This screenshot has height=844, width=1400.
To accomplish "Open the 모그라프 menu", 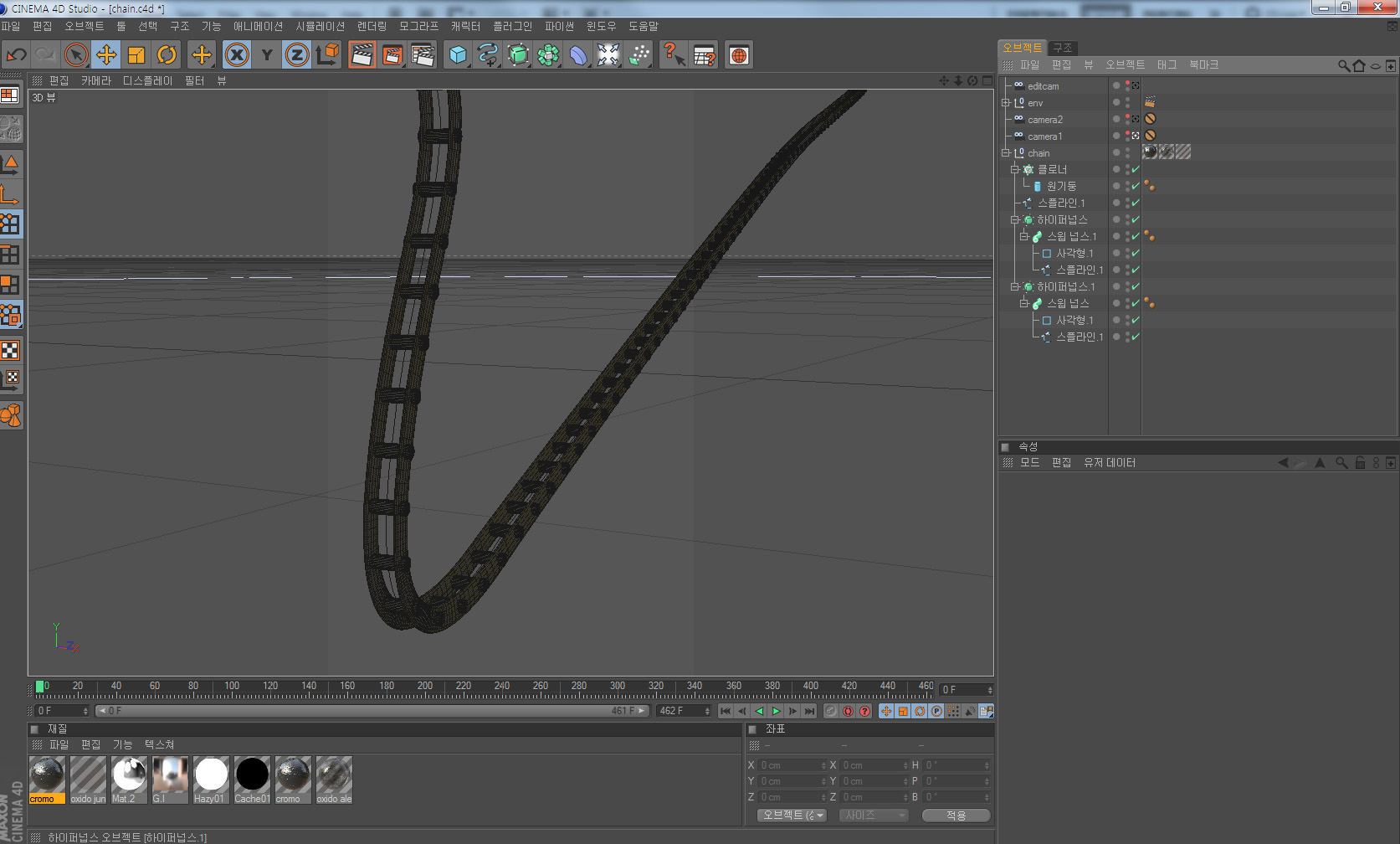I will click(x=418, y=26).
